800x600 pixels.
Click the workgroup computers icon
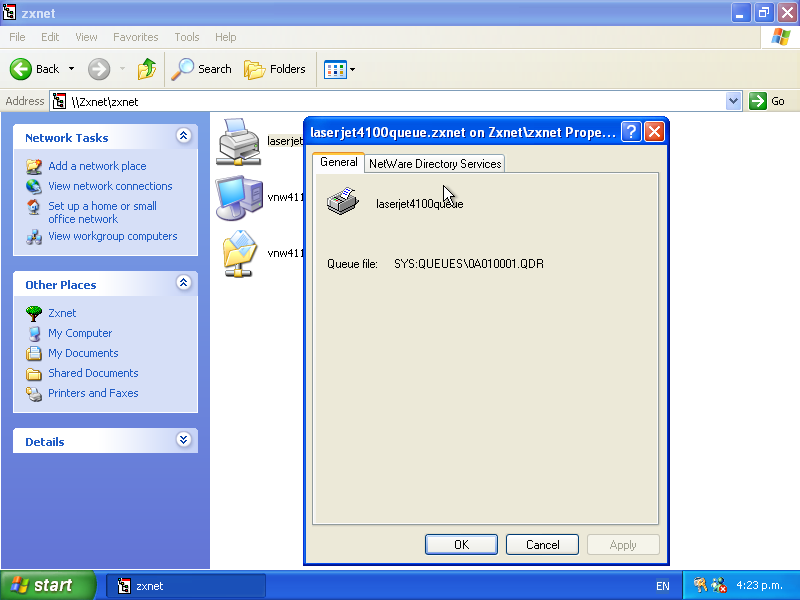point(34,237)
